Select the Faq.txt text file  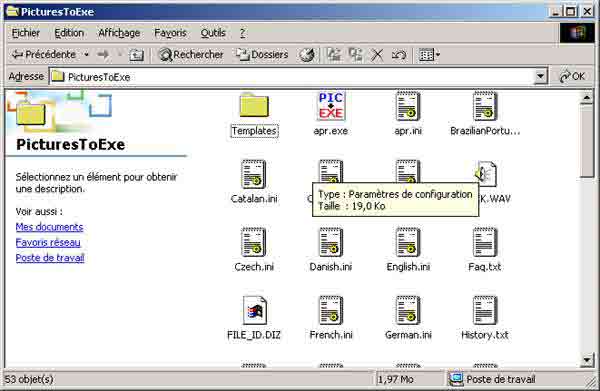(485, 243)
